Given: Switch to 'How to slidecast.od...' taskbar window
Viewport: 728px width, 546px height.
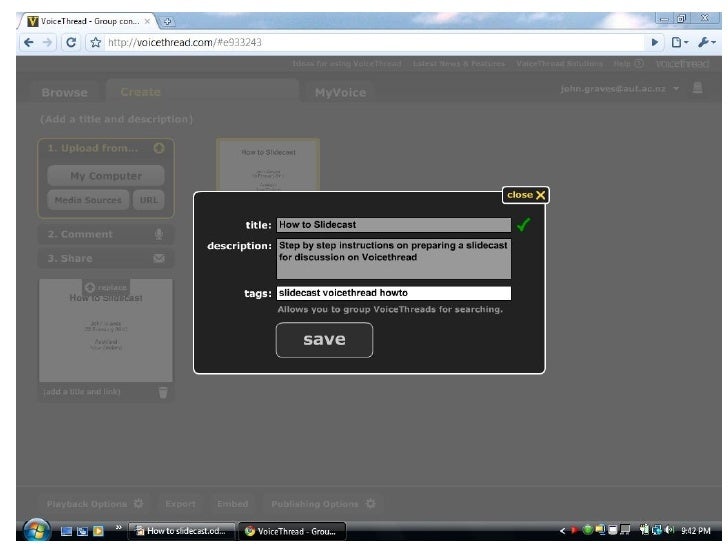Looking at the screenshot, I should point(181,531).
